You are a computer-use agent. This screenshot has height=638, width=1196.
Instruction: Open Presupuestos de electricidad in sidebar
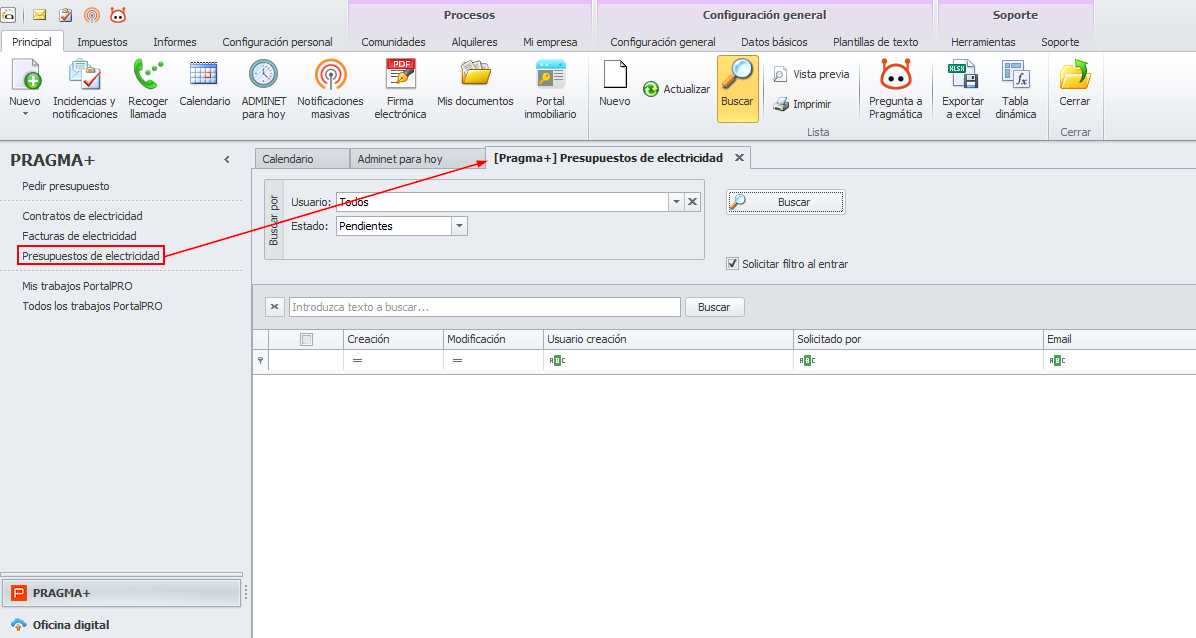click(91, 256)
